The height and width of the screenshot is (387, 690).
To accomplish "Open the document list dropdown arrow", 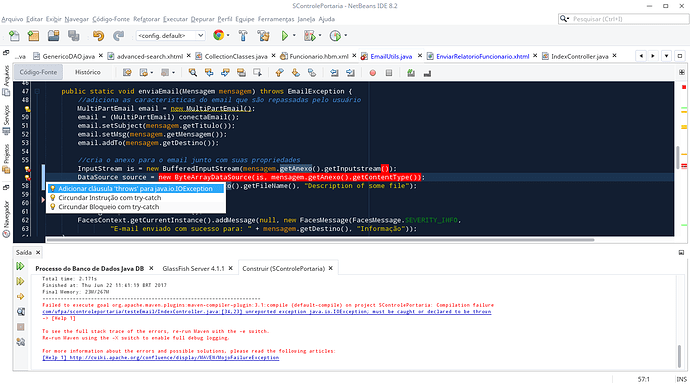I will pyautogui.click(x=667, y=56).
